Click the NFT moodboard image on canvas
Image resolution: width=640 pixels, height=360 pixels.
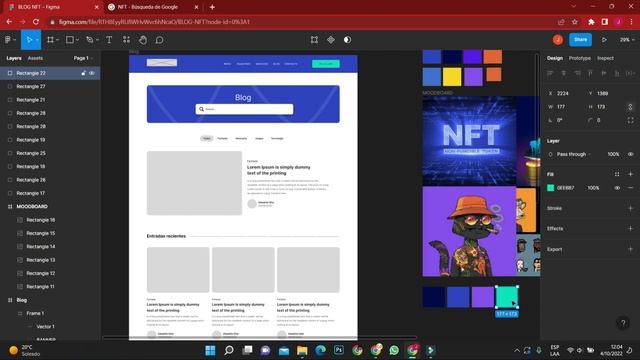coord(469,141)
